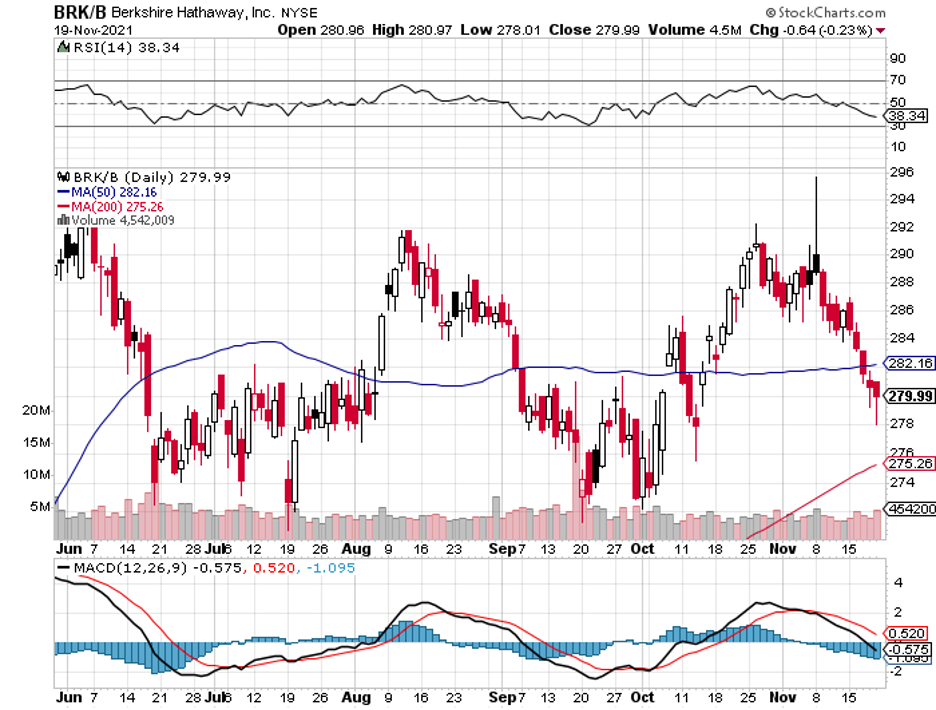Click the volume bars icon in the legend
Viewport: 936px width, 710px height.
tap(63, 220)
